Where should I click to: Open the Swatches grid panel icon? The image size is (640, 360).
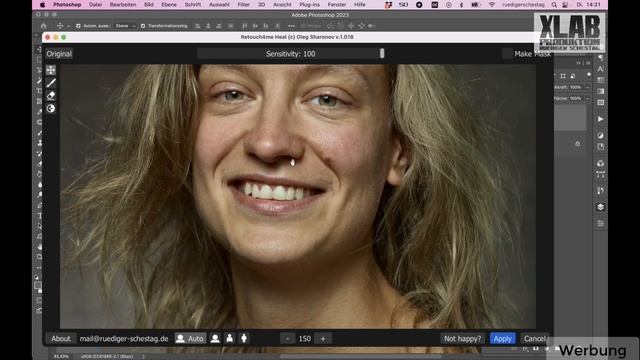[x=600, y=102]
